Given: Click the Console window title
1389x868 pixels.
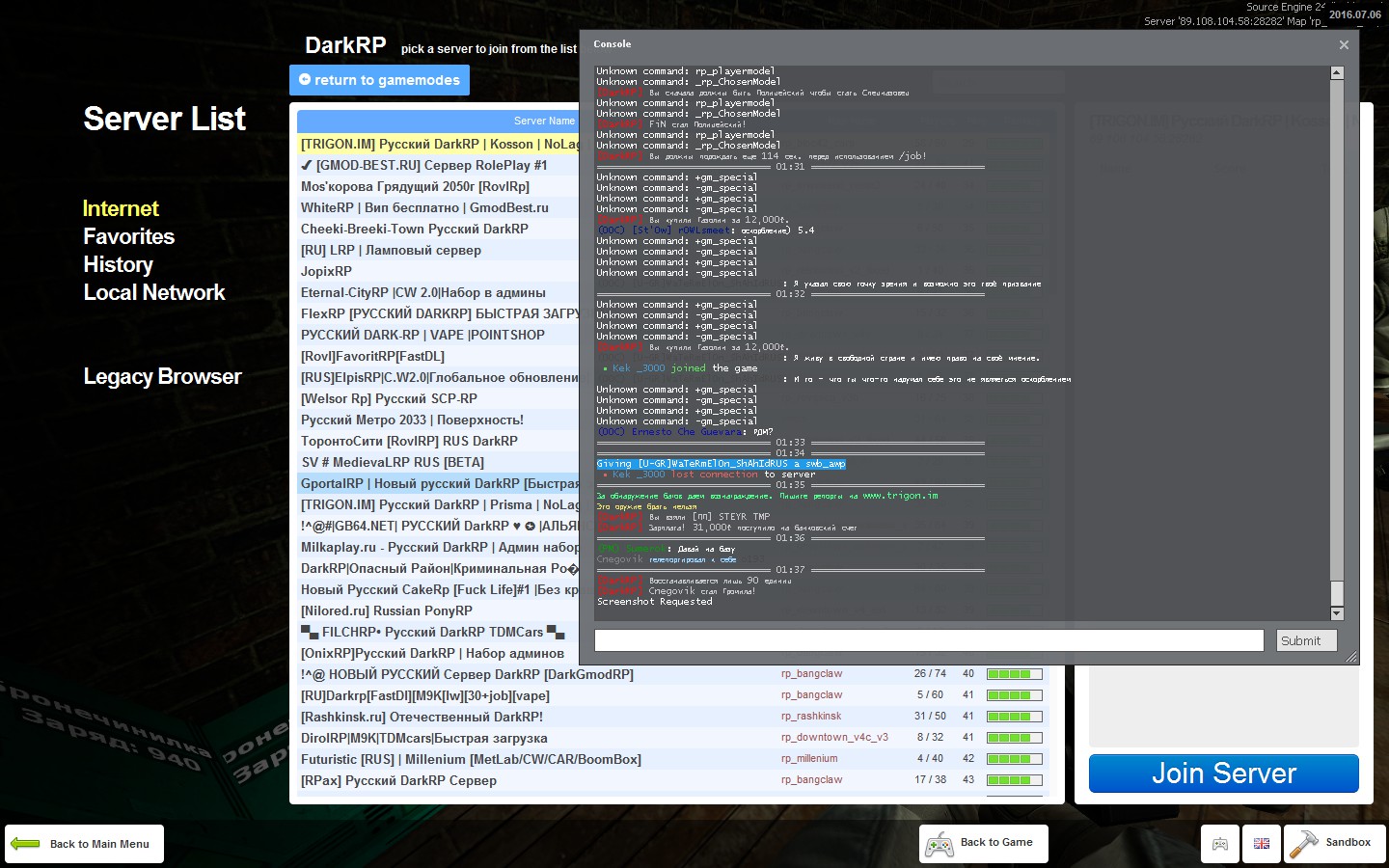Looking at the screenshot, I should (613, 44).
